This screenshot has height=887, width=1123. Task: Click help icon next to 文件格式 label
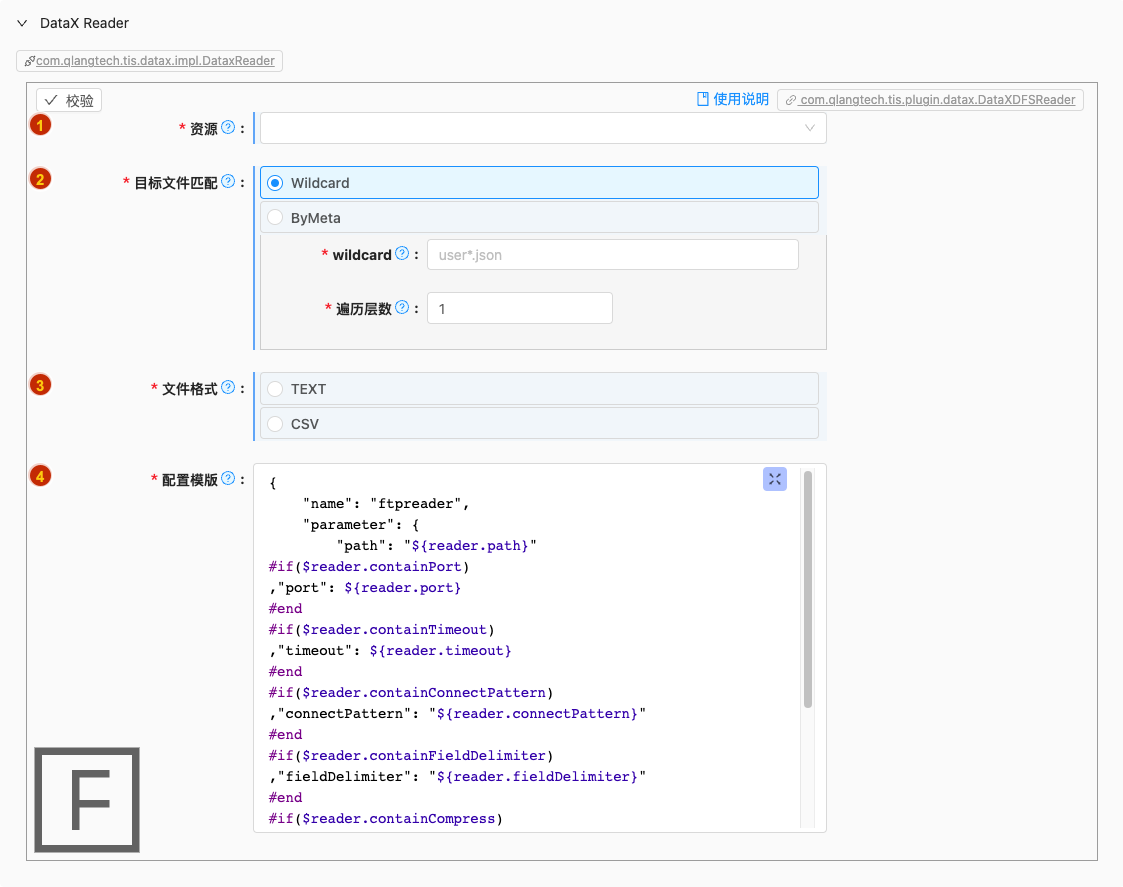click(228, 388)
